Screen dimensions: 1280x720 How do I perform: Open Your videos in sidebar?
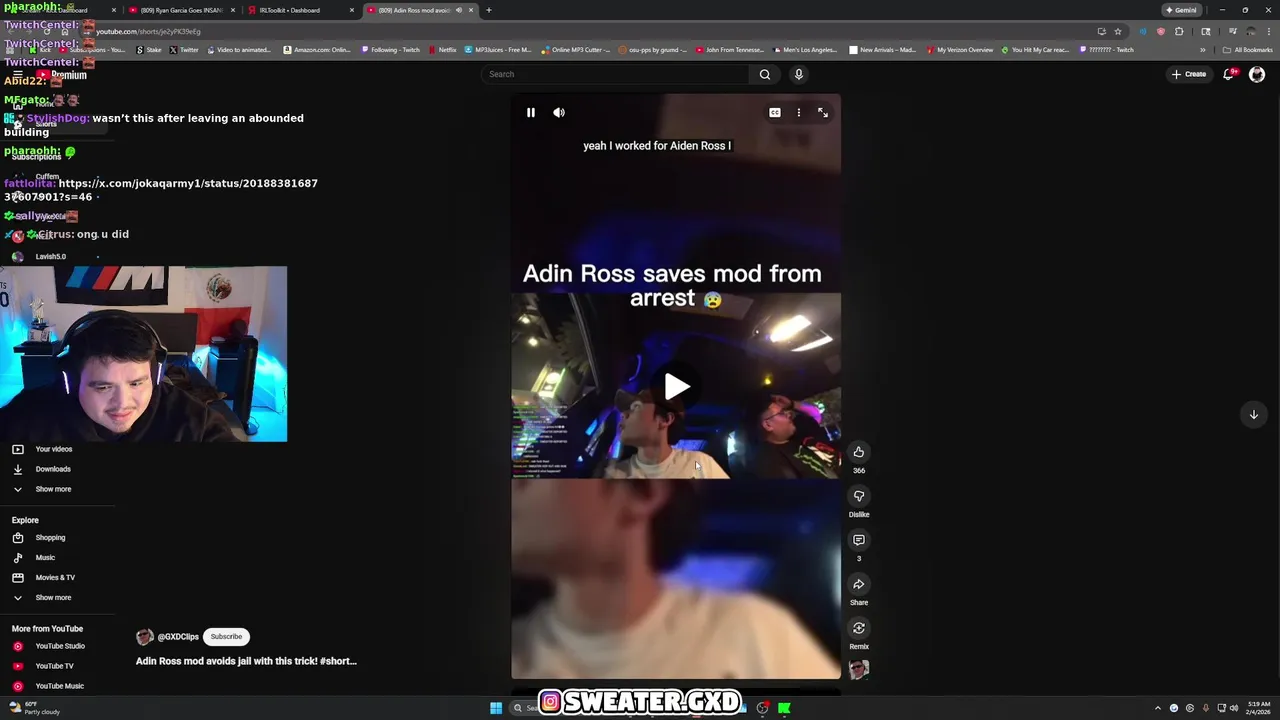[54, 449]
